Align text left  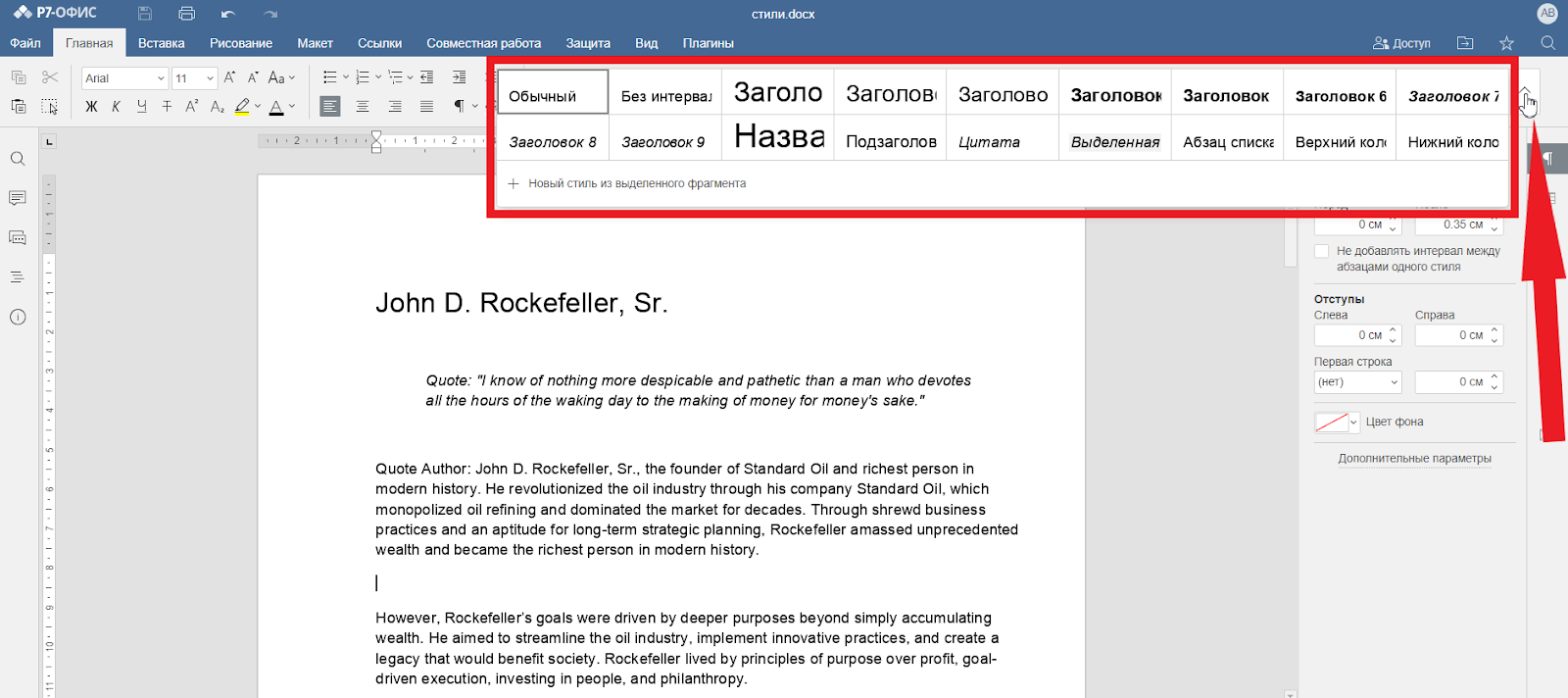pyautogui.click(x=330, y=106)
